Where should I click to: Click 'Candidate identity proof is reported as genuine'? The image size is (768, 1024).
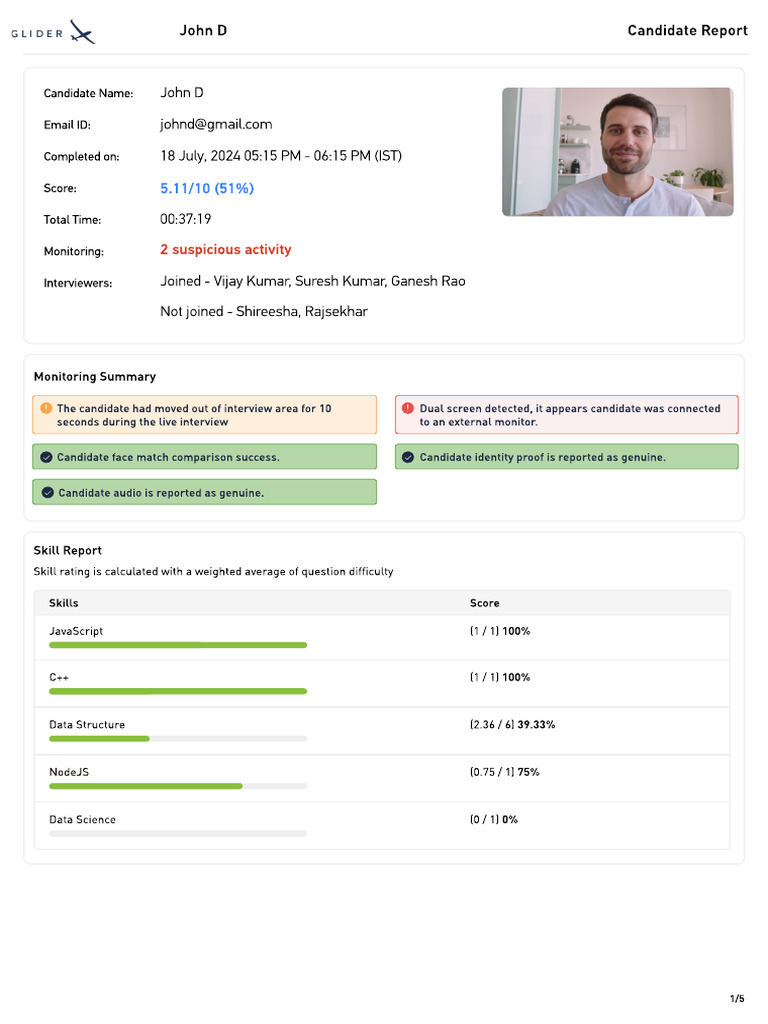tap(543, 457)
